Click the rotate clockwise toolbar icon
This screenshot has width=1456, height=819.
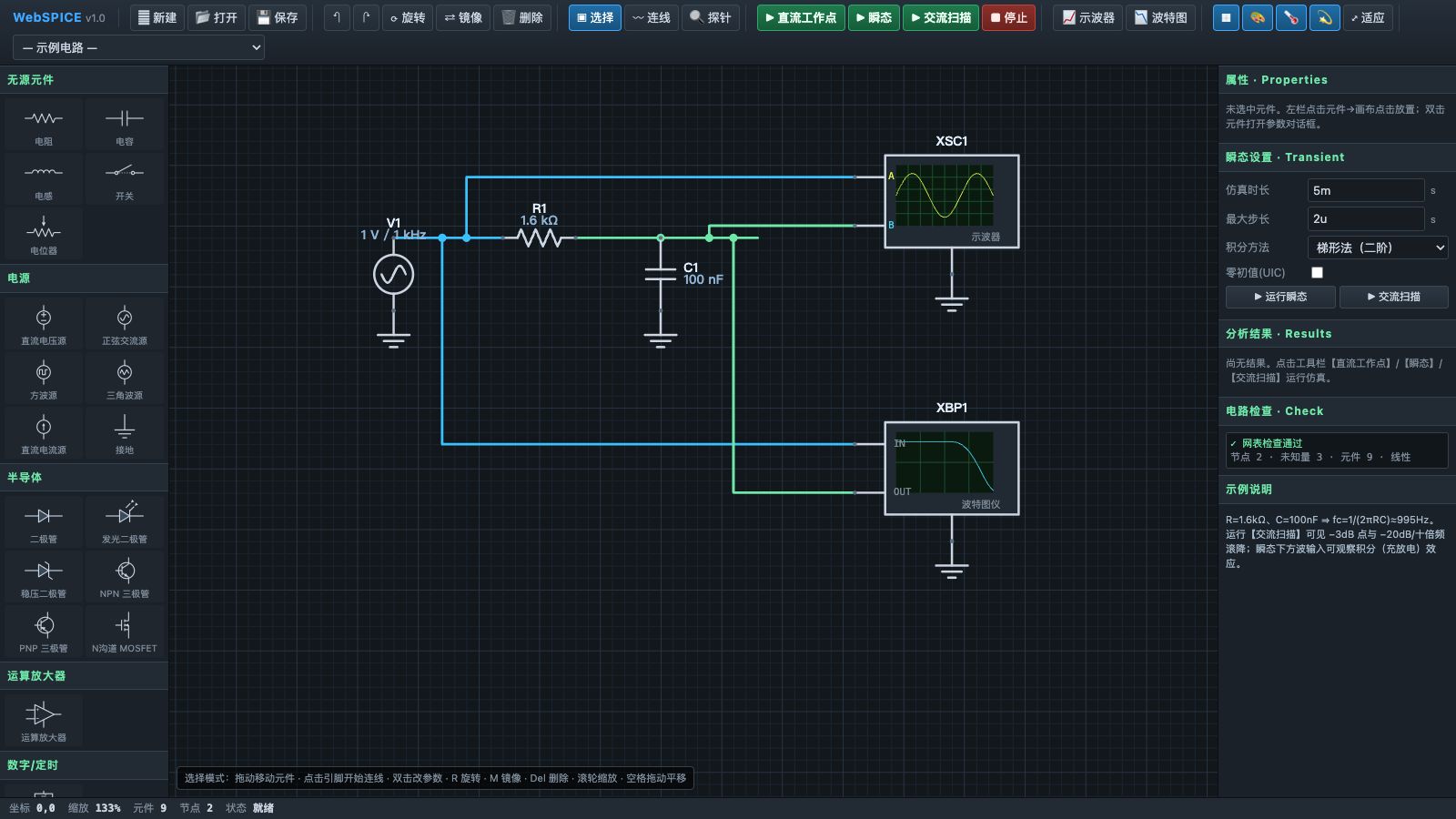point(366,17)
